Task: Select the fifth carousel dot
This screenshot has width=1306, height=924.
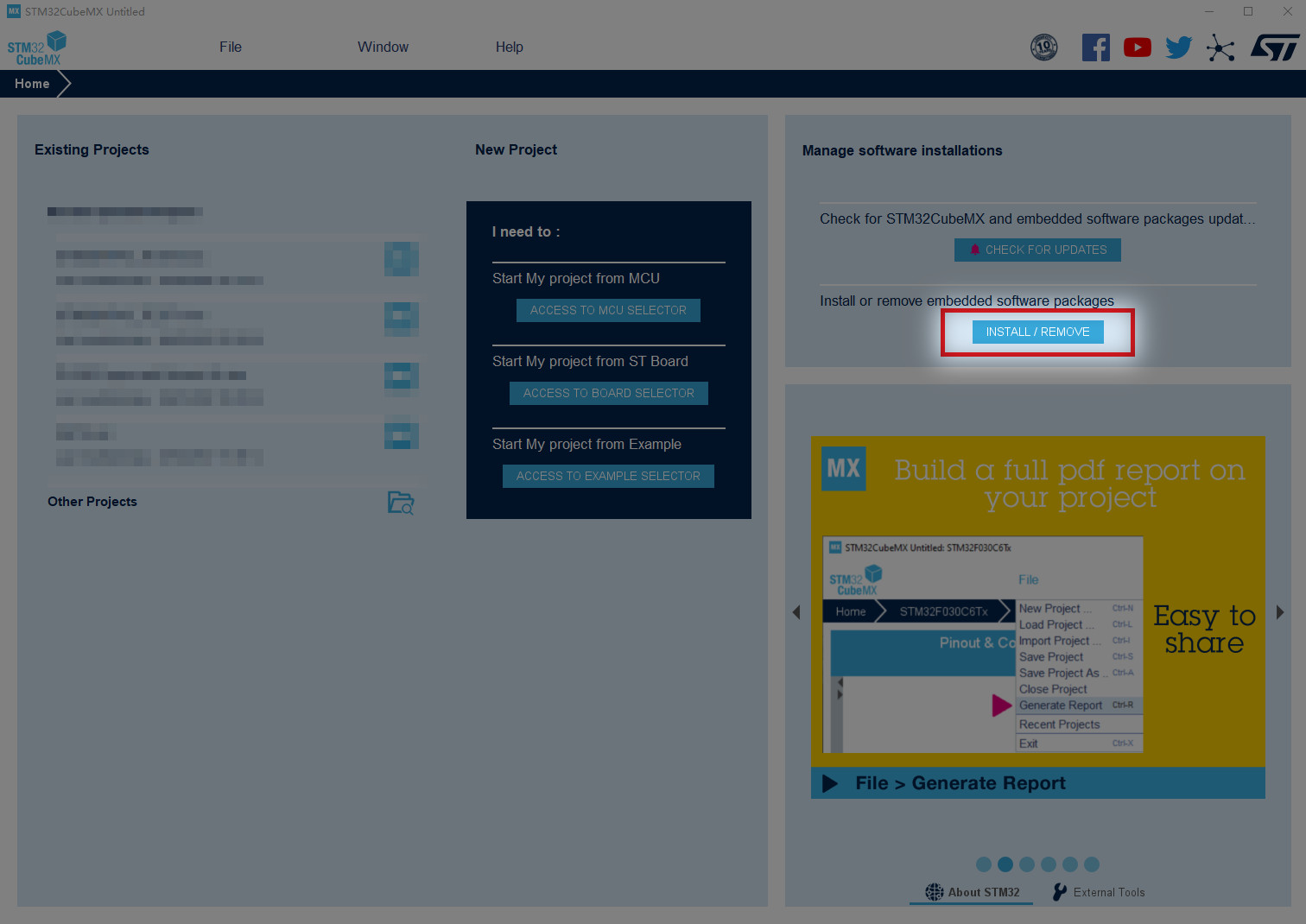Action: pyautogui.click(x=1070, y=864)
